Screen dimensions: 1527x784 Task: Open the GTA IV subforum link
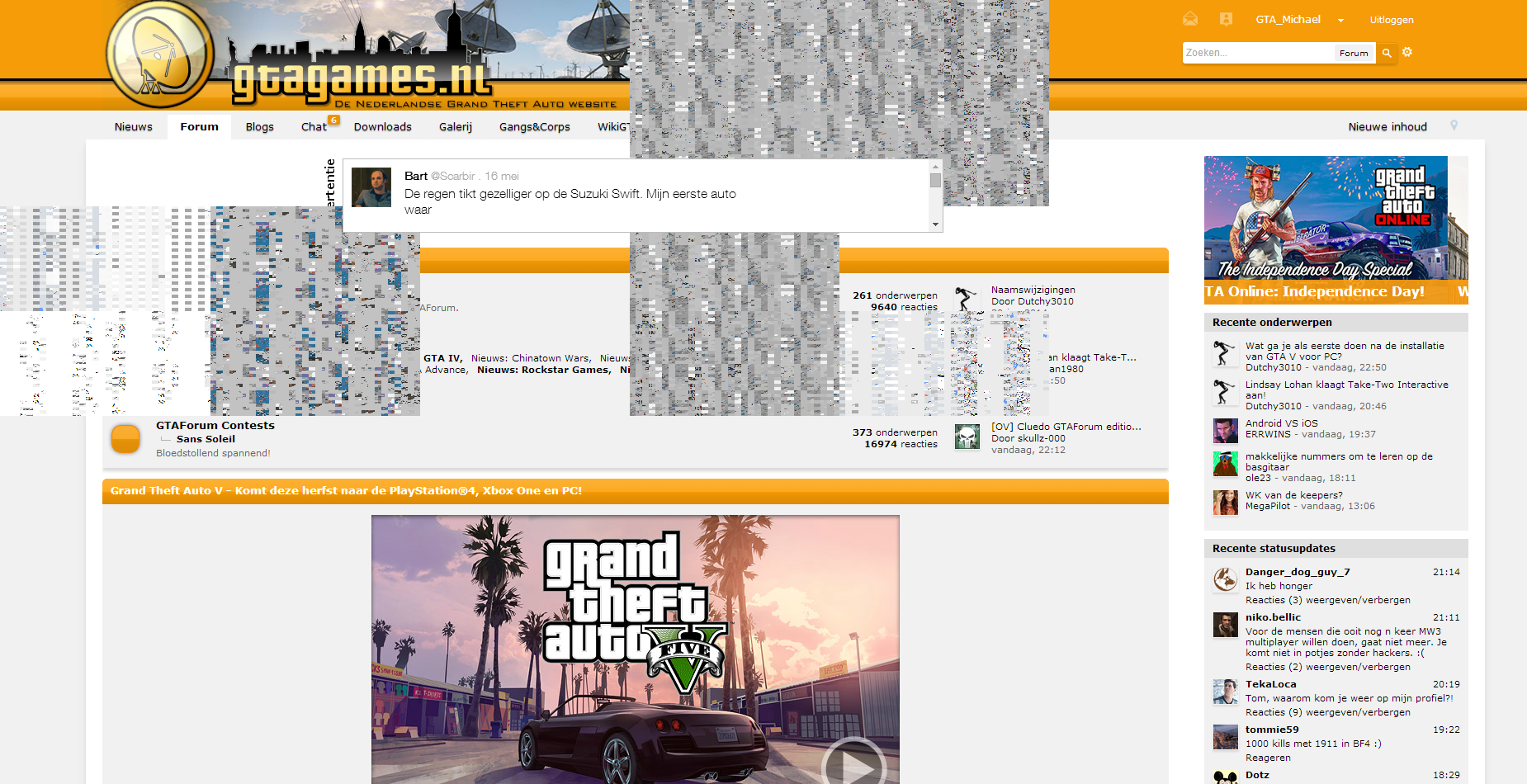442,358
